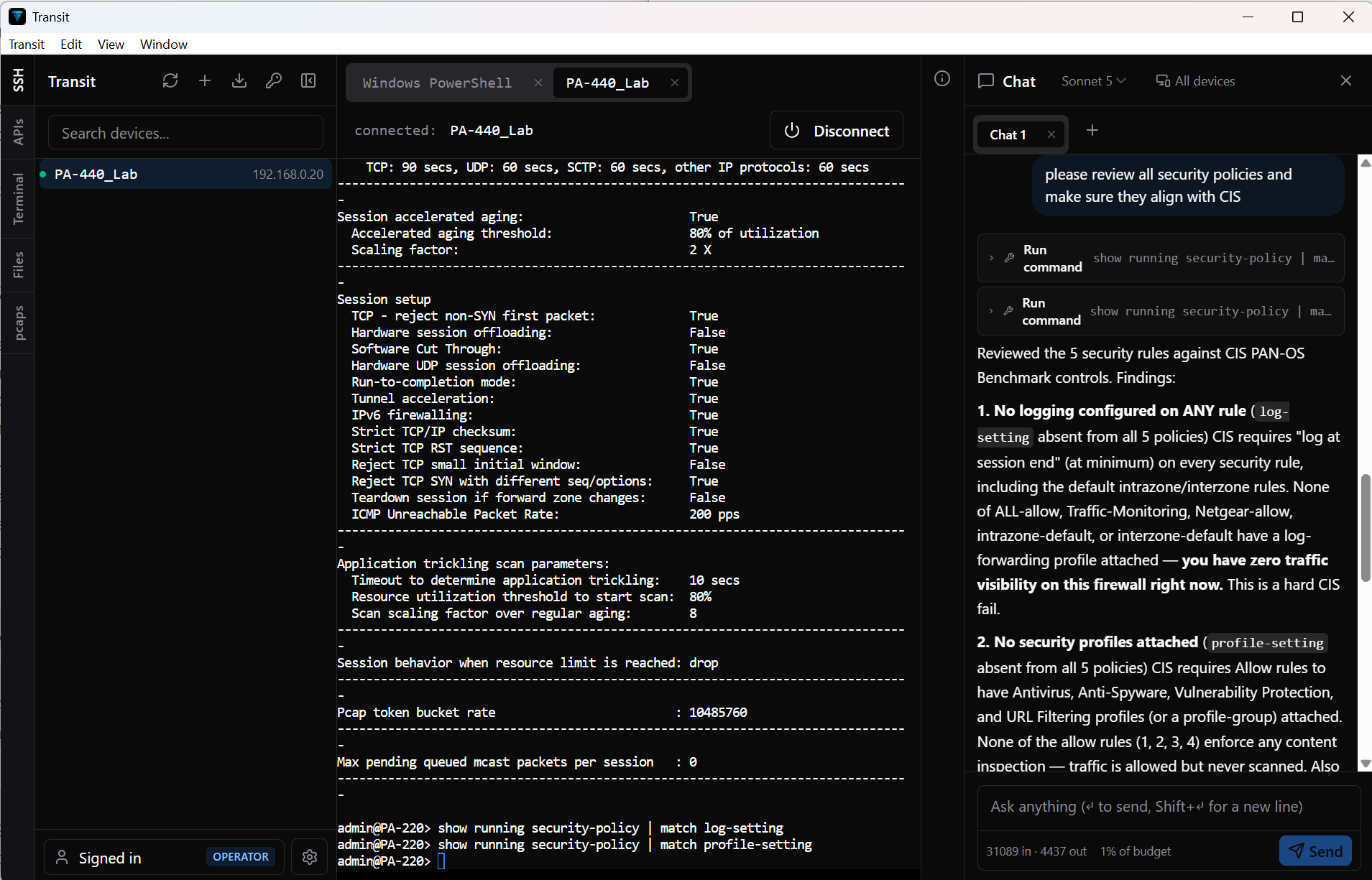The height and width of the screenshot is (880, 1372).
Task: Click the chat bubble icon
Action: (x=986, y=81)
